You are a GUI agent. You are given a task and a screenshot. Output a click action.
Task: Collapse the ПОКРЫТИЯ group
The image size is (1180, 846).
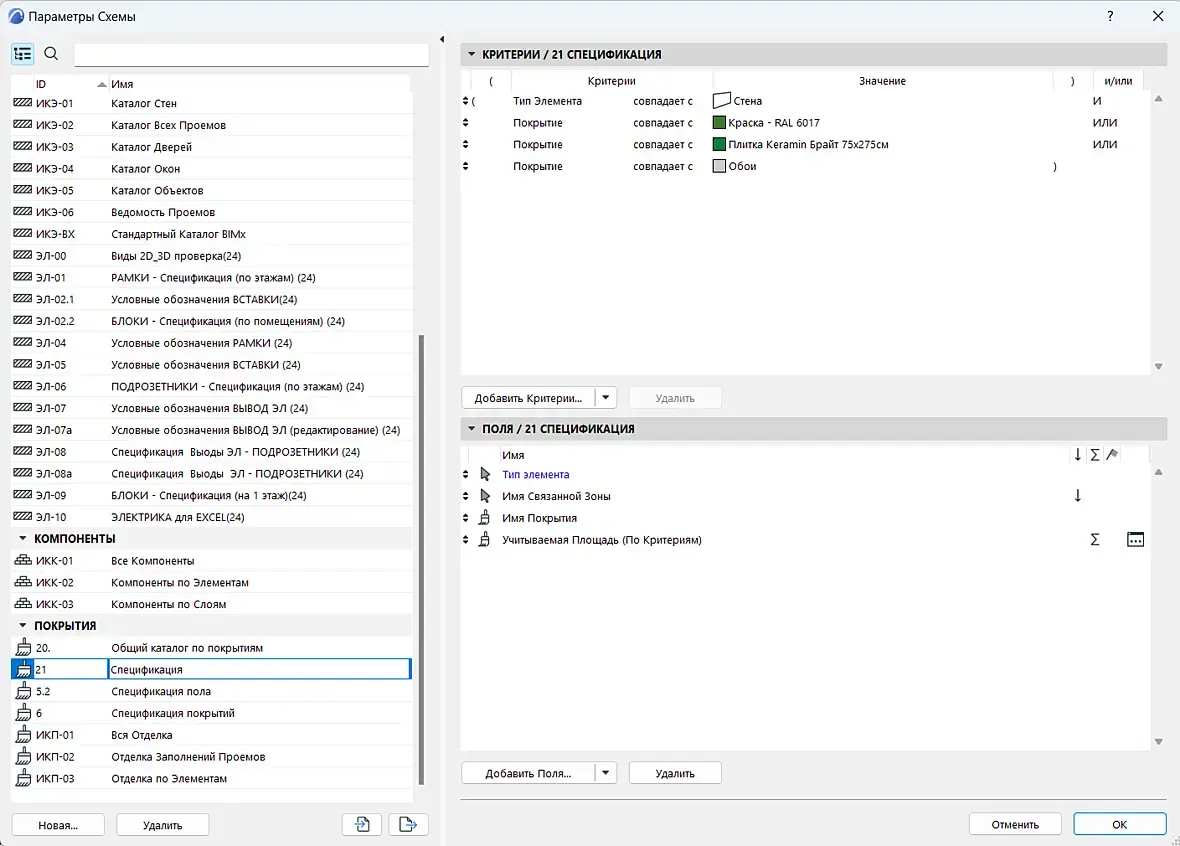[23, 625]
